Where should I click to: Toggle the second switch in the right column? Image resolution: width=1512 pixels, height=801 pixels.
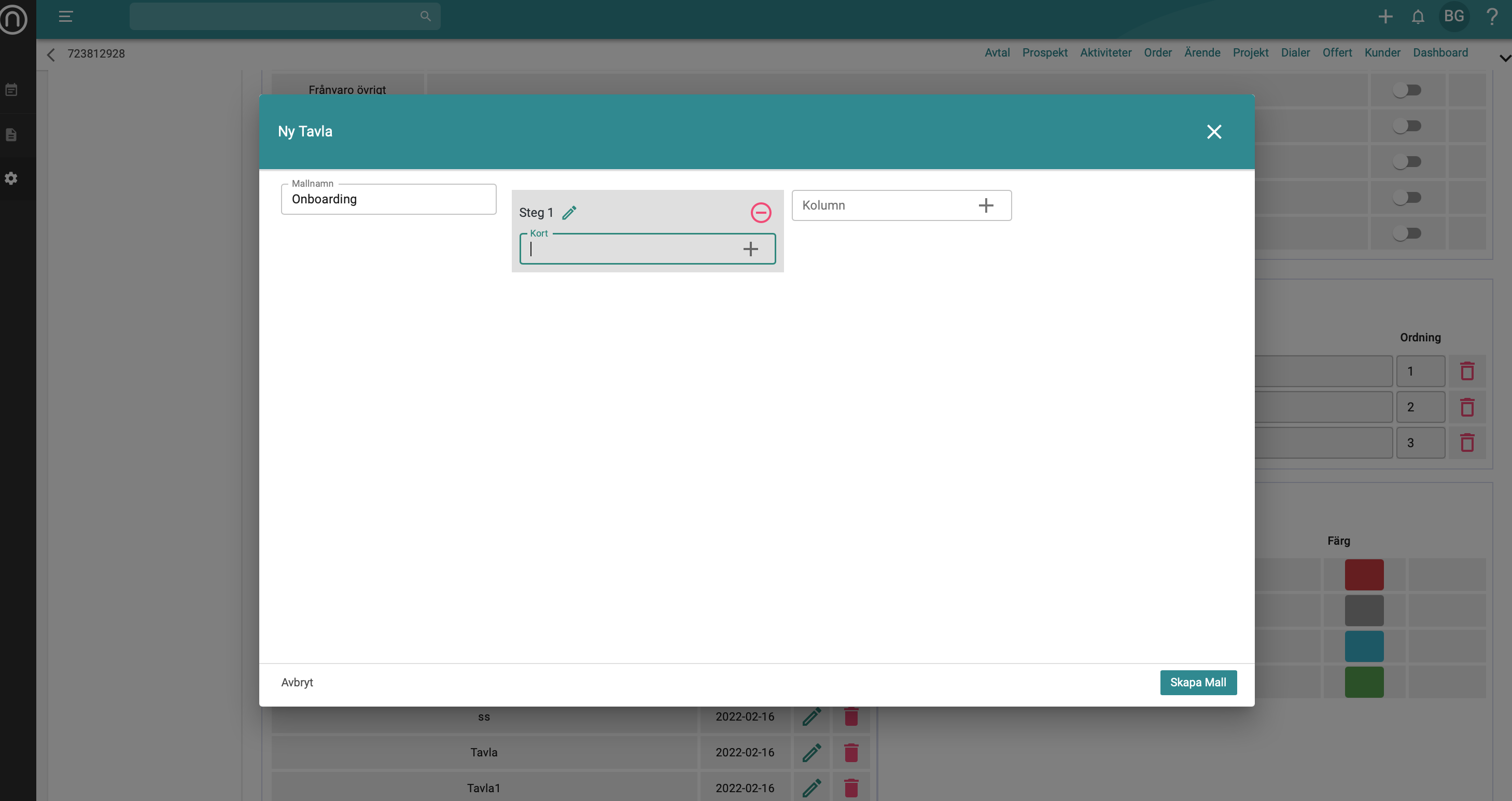pyautogui.click(x=1406, y=126)
